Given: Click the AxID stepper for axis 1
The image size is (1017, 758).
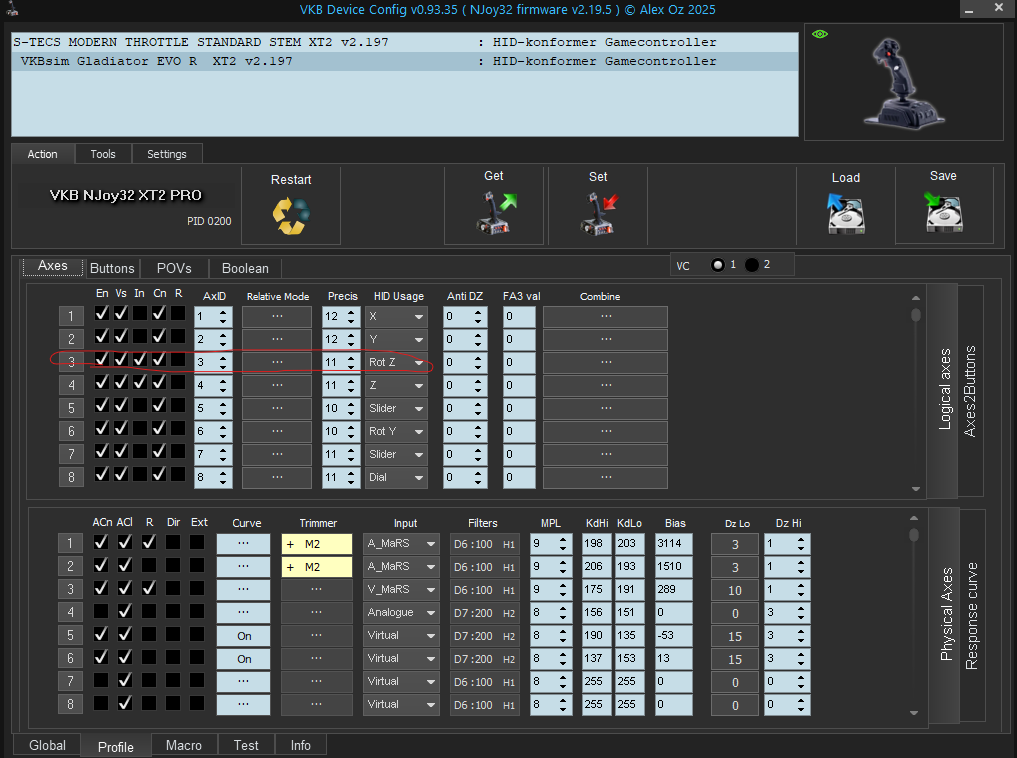Looking at the screenshot, I should pyautogui.click(x=223, y=316).
